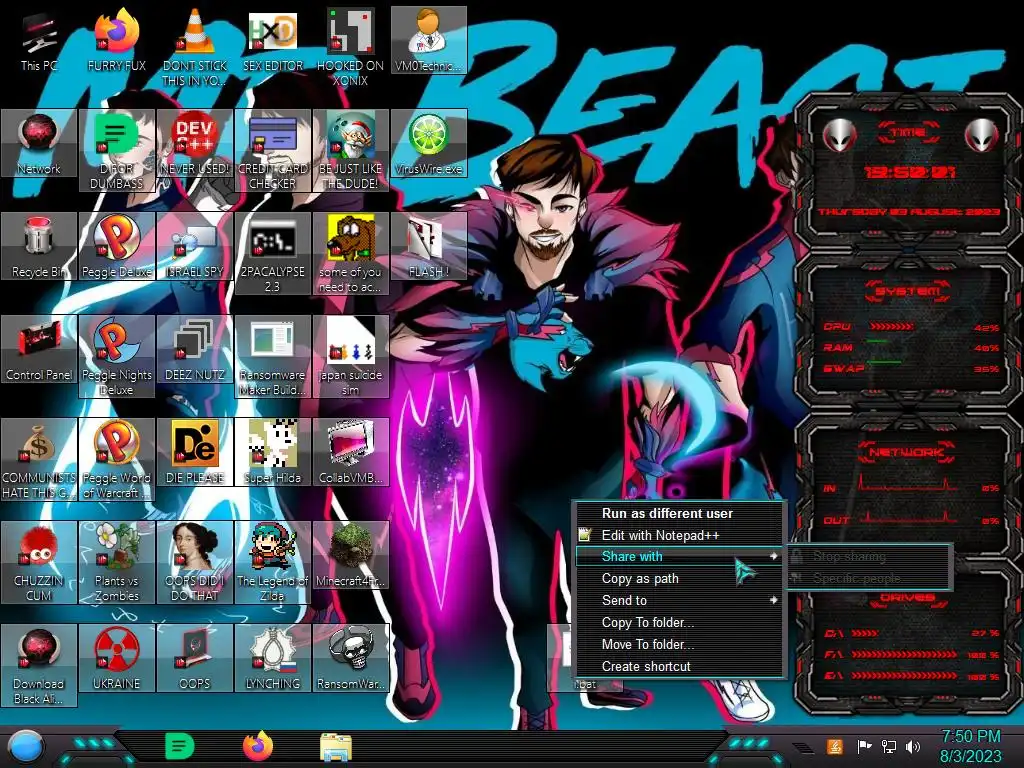Select the VirusWire.exe lime icon
This screenshot has height=768, width=1024.
click(428, 144)
